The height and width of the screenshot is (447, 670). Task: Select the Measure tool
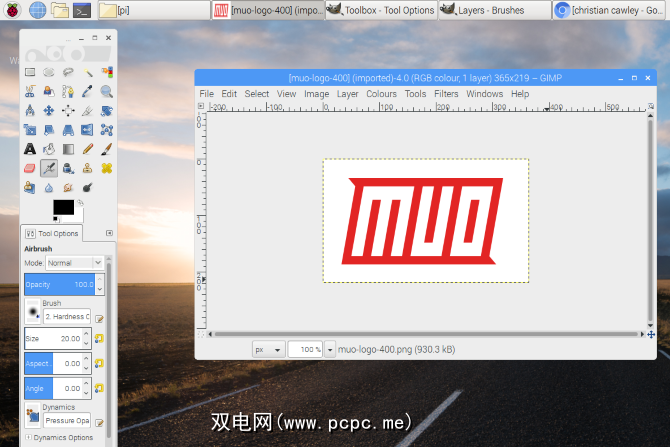(30, 111)
